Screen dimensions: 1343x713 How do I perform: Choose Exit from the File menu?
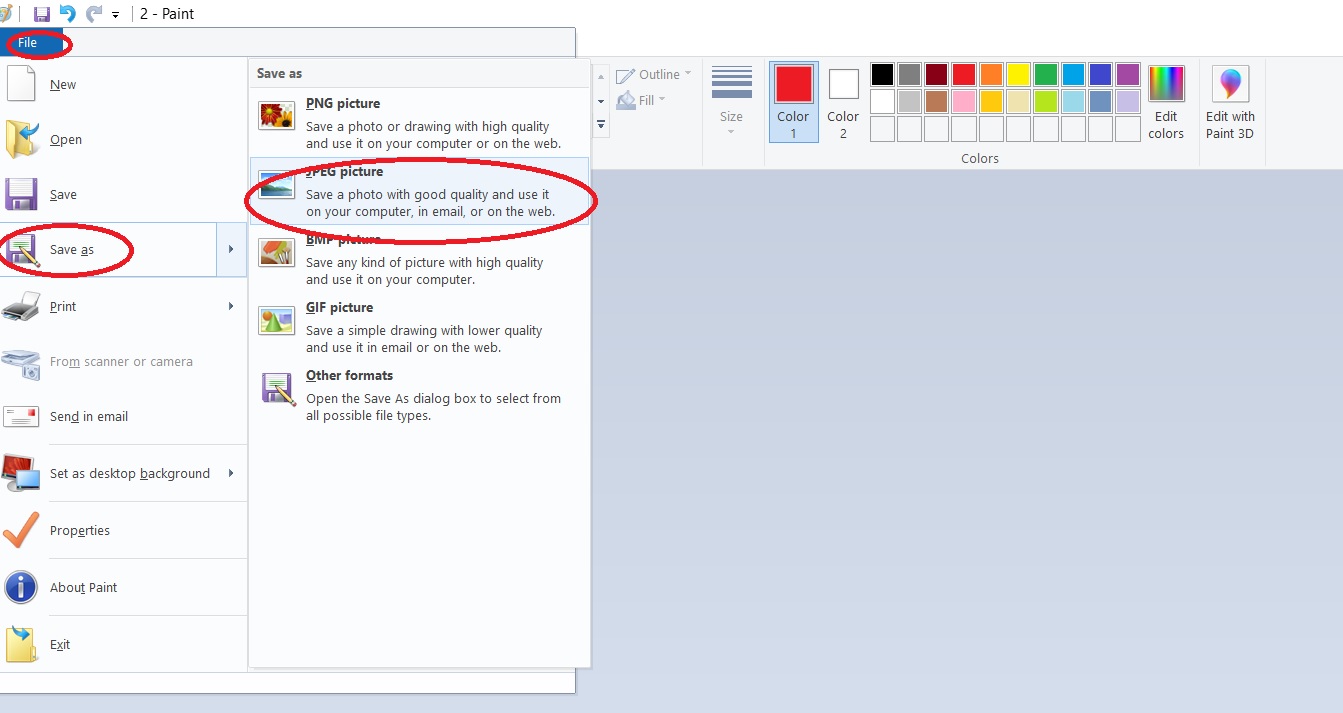click(x=123, y=645)
